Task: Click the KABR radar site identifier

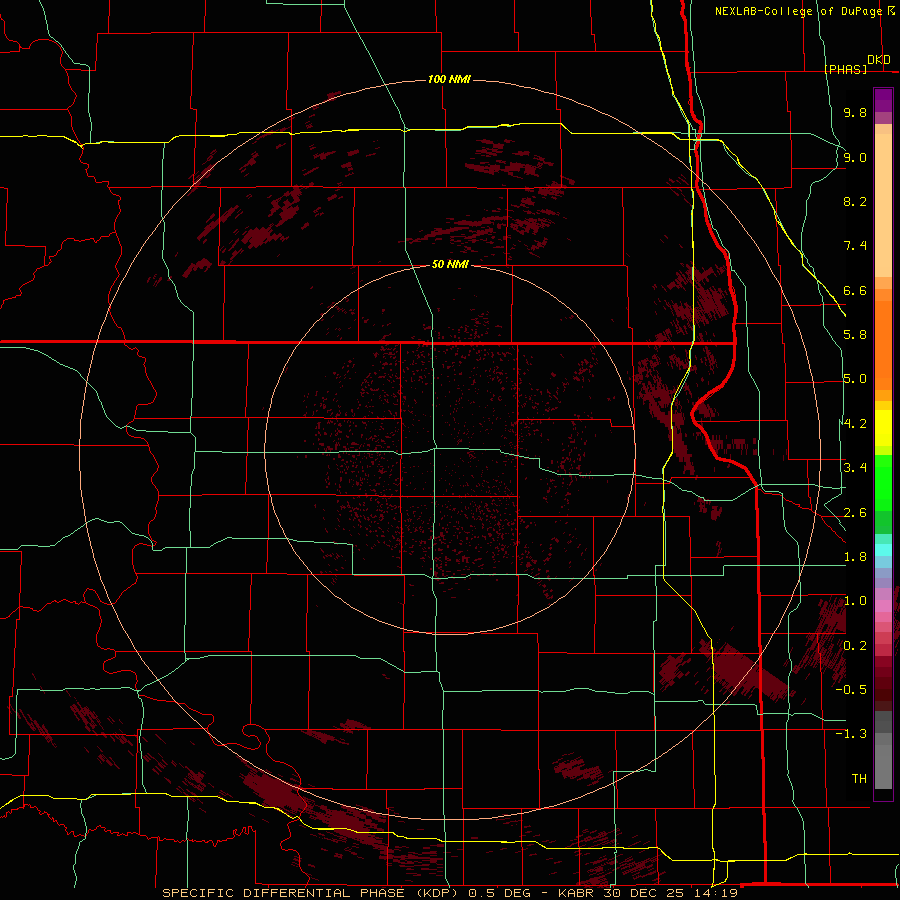Action: 576,893
